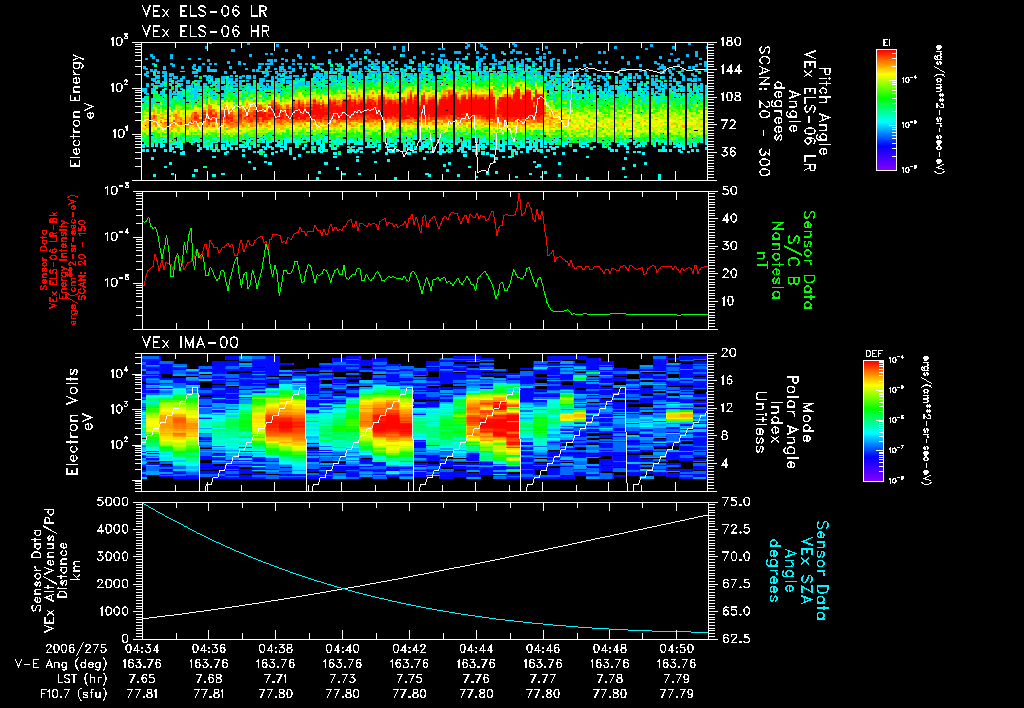Click the DEF color scale bar
This screenshot has height=708, width=1024.
874,421
